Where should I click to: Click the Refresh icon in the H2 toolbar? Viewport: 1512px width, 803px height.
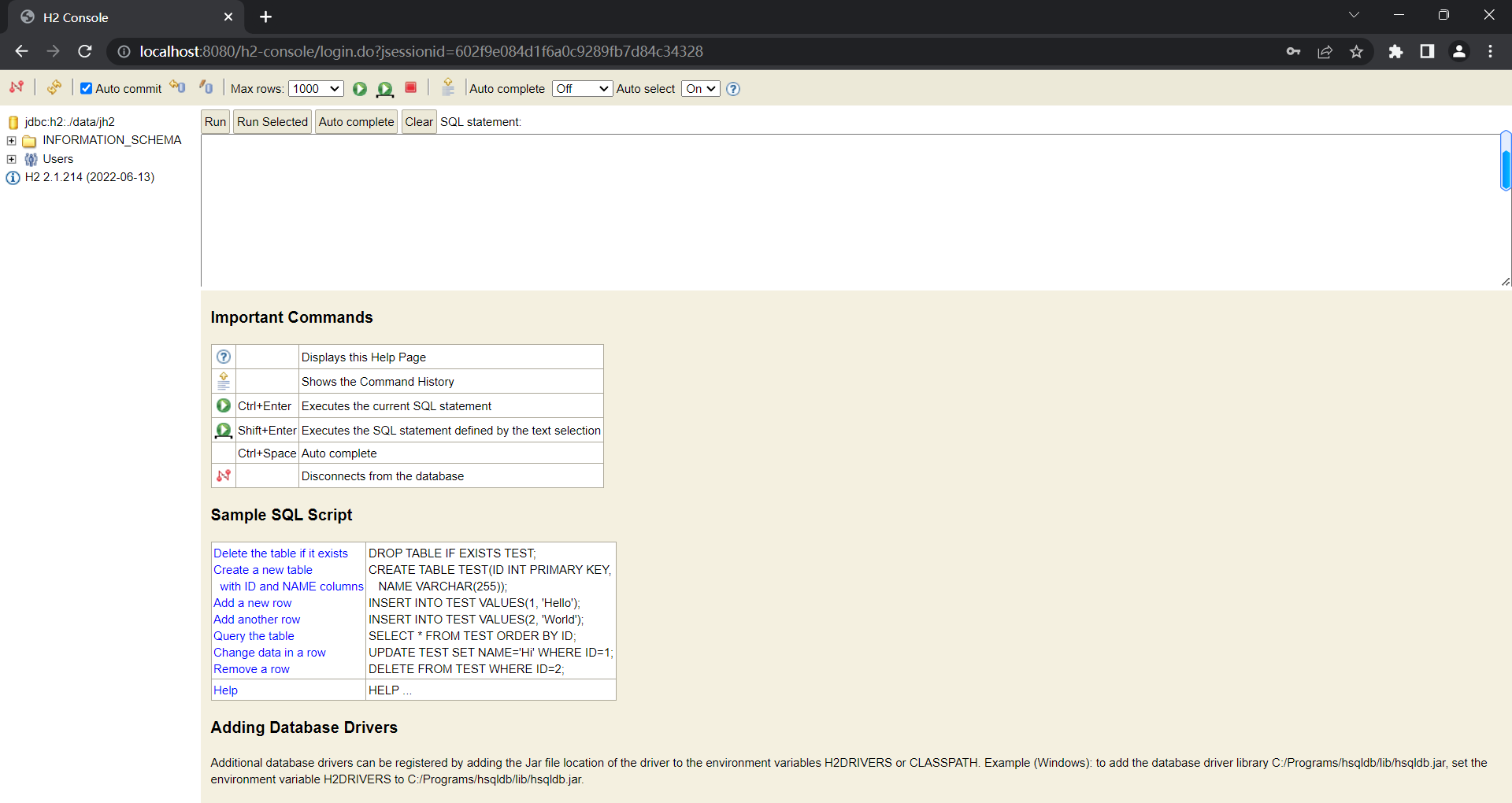point(54,87)
